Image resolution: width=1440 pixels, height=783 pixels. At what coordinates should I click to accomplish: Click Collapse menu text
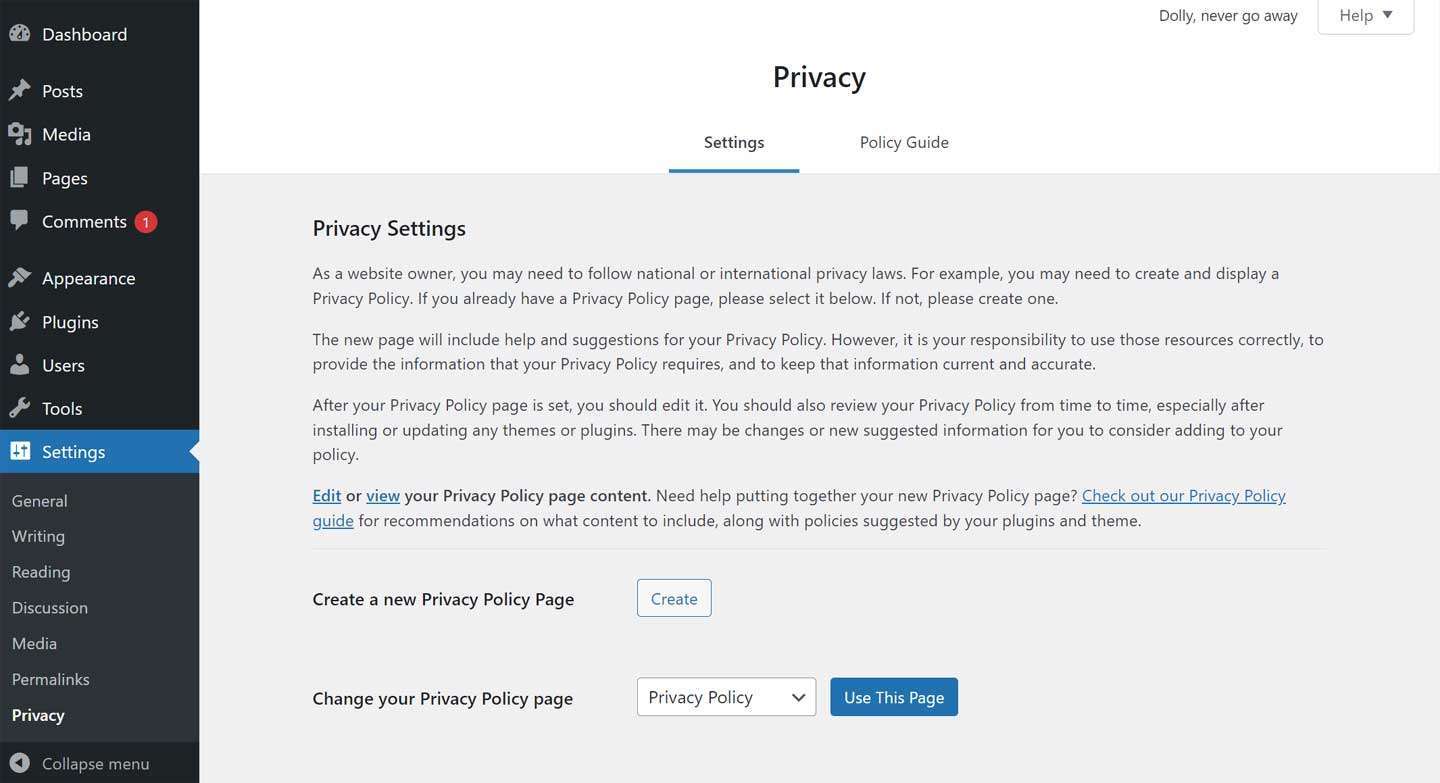96,764
